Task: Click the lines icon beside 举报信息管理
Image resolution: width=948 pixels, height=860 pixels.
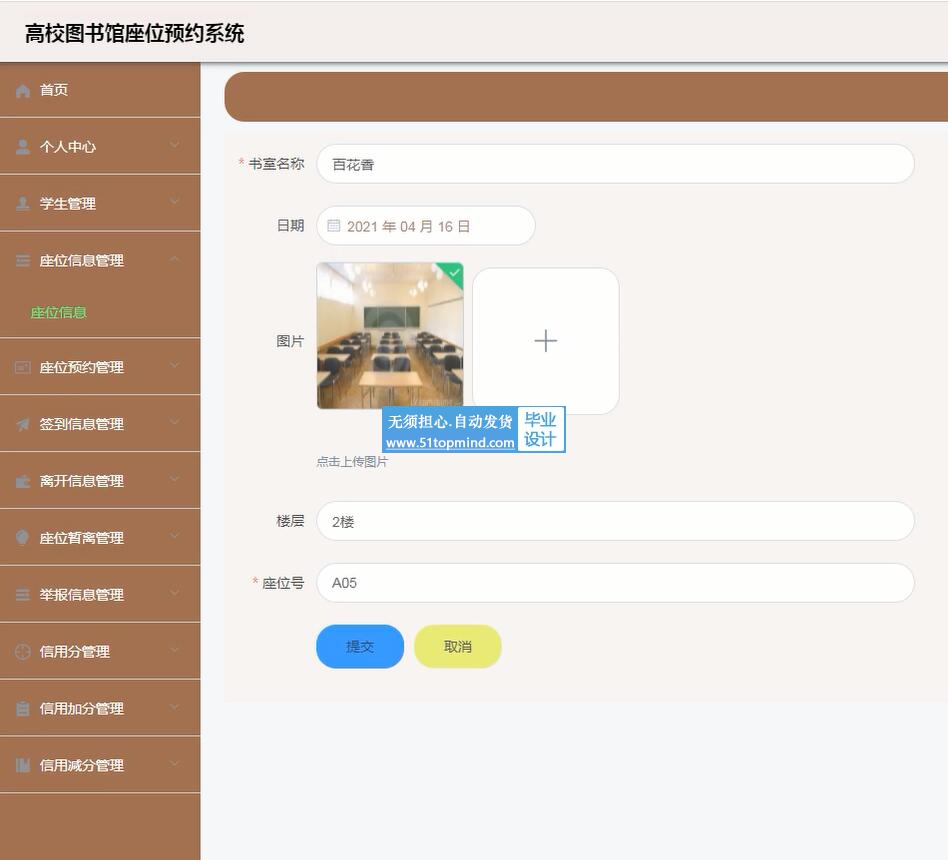Action: click(x=23, y=595)
